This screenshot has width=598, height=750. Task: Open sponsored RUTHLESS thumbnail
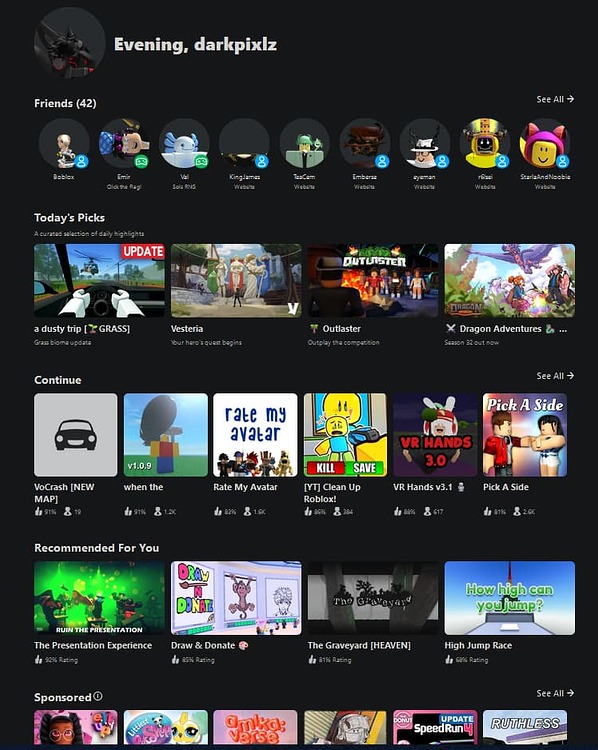click(525, 727)
